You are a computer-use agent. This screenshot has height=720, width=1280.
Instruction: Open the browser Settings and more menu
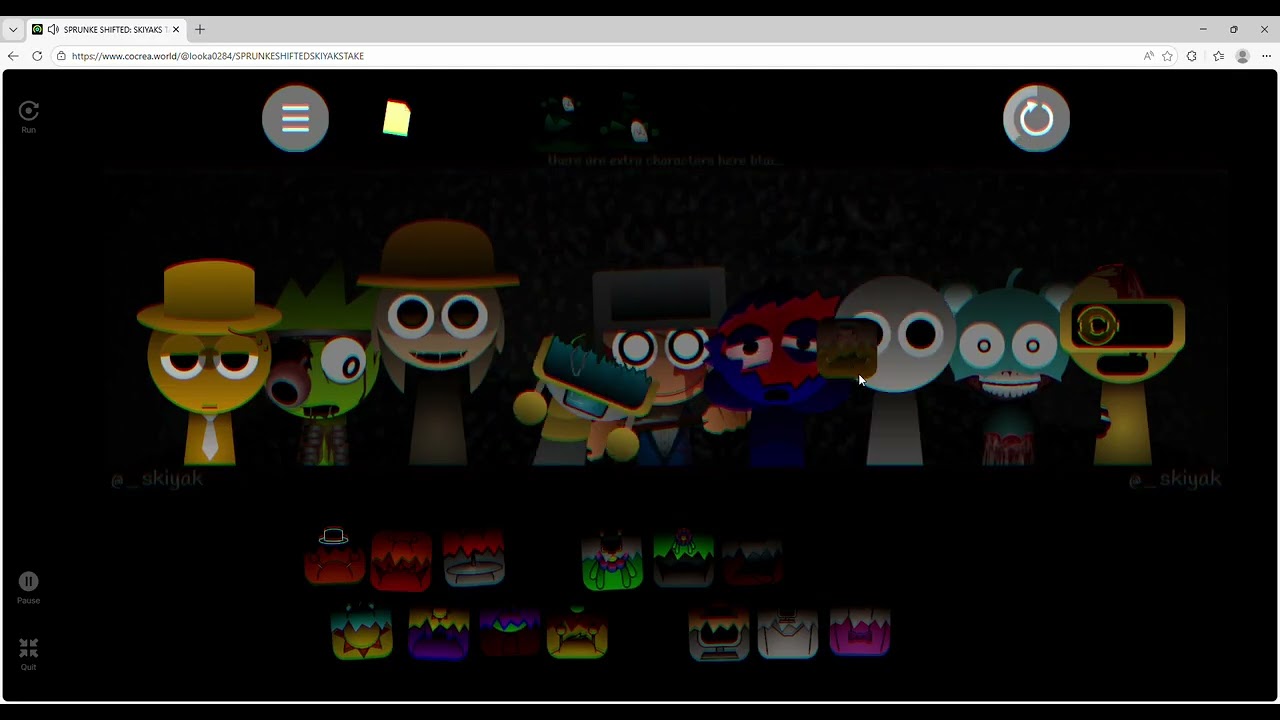1266,56
